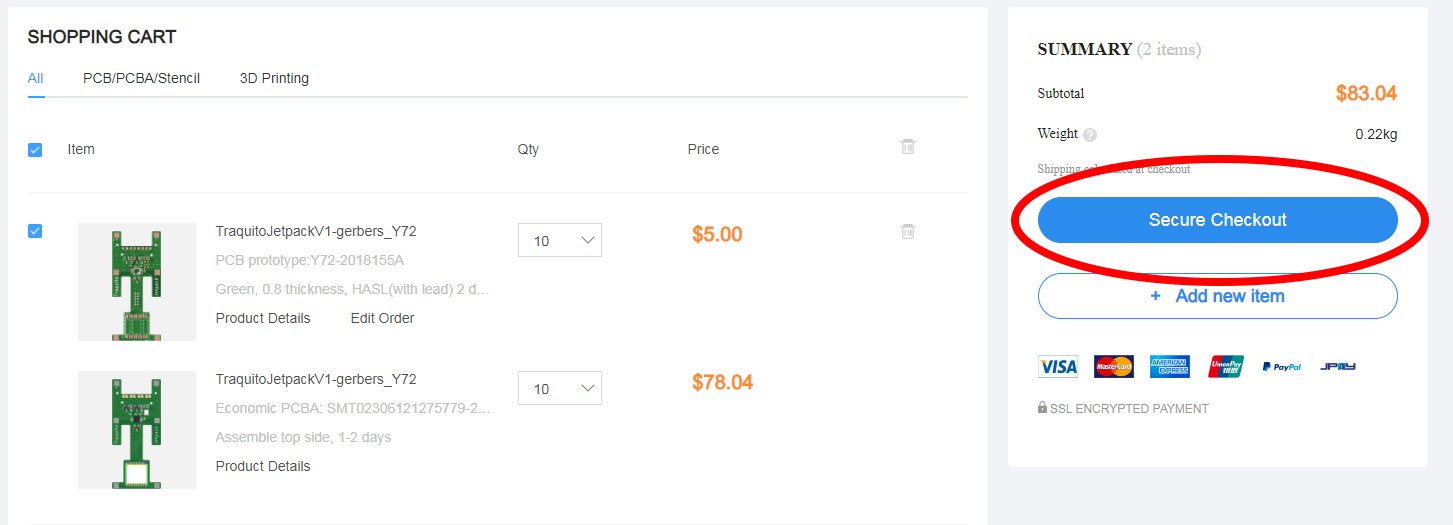Screen dimensions: 1453x525
Task: Switch to the PCB/PCBA/Stencil tab
Action: point(142,78)
